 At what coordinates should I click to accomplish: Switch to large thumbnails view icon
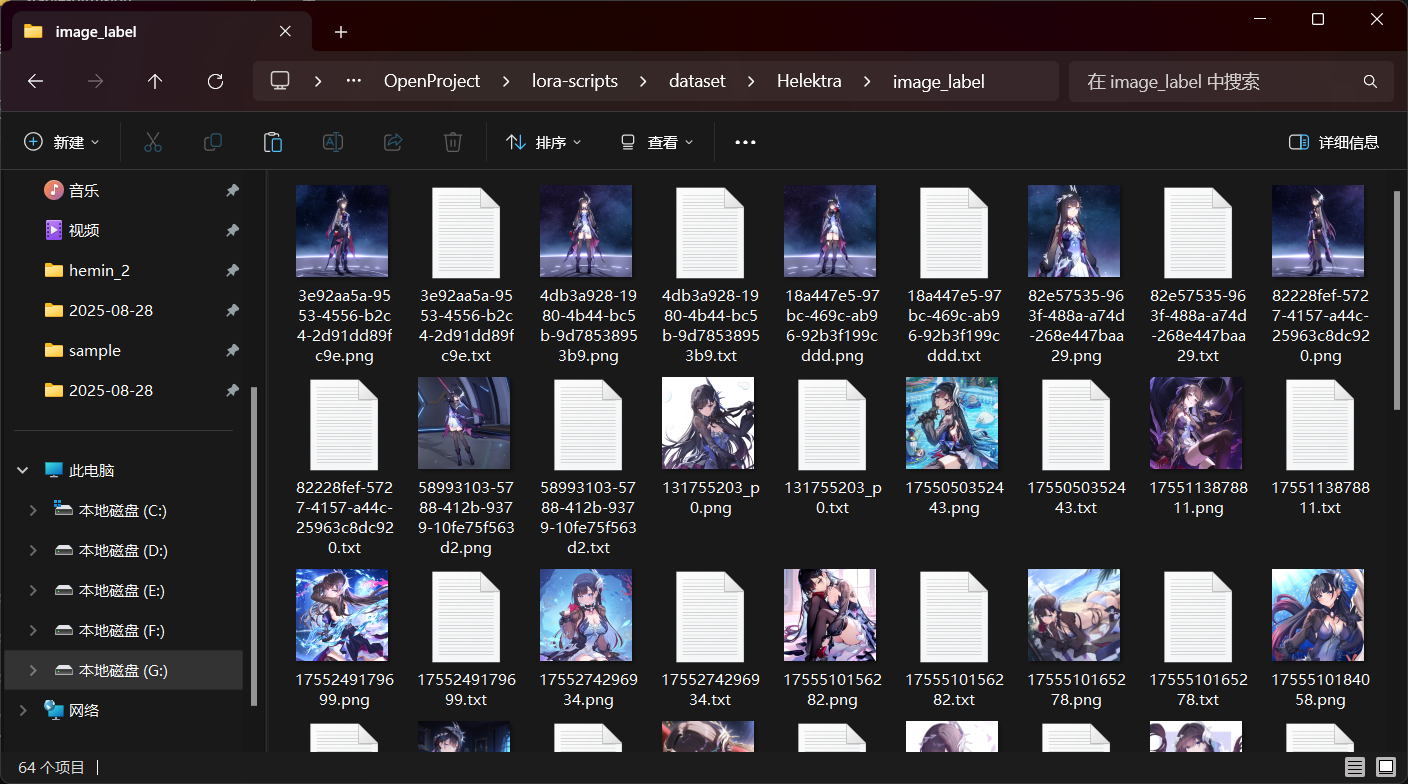(x=1385, y=767)
